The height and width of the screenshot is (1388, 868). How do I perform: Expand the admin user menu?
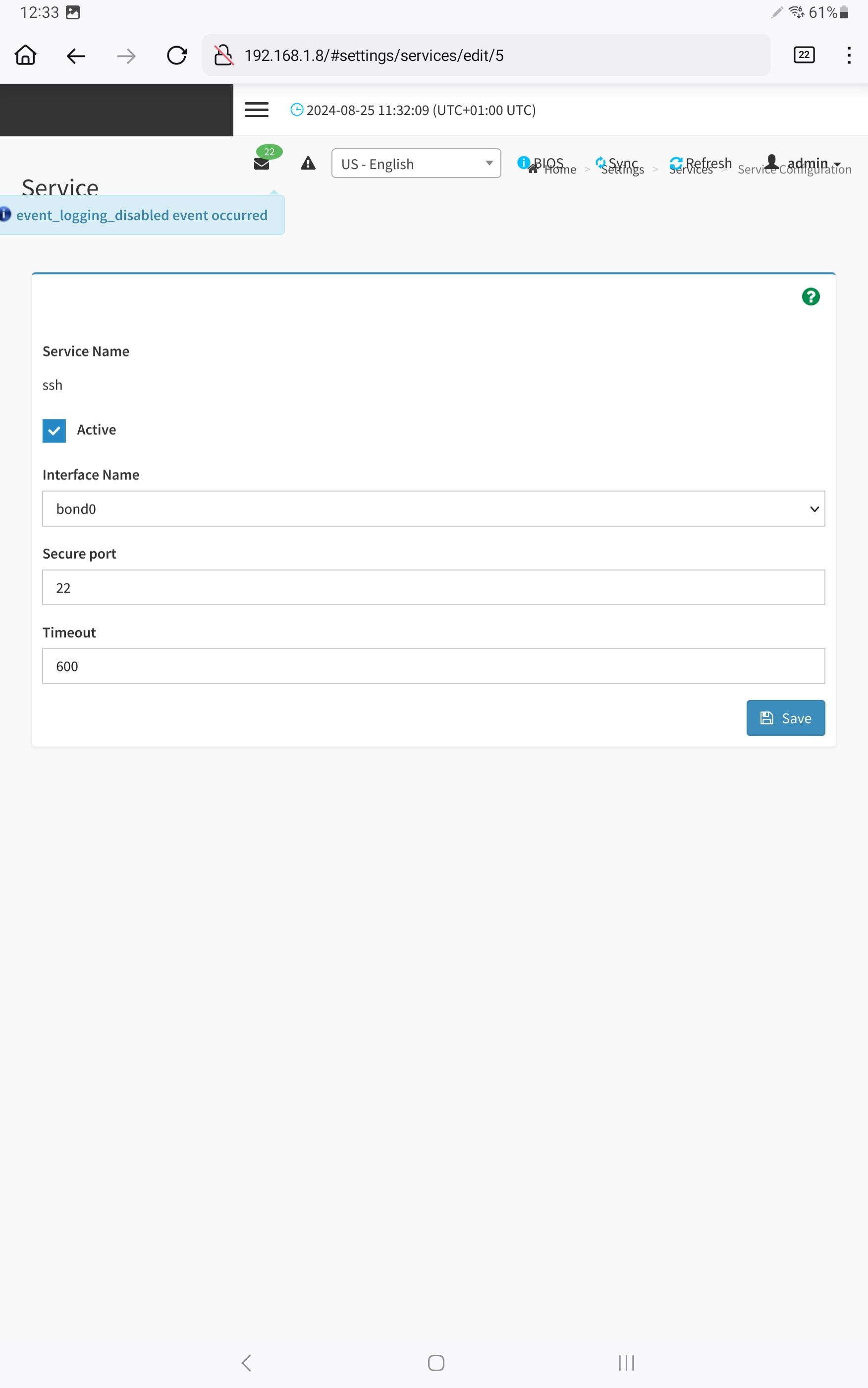point(803,163)
